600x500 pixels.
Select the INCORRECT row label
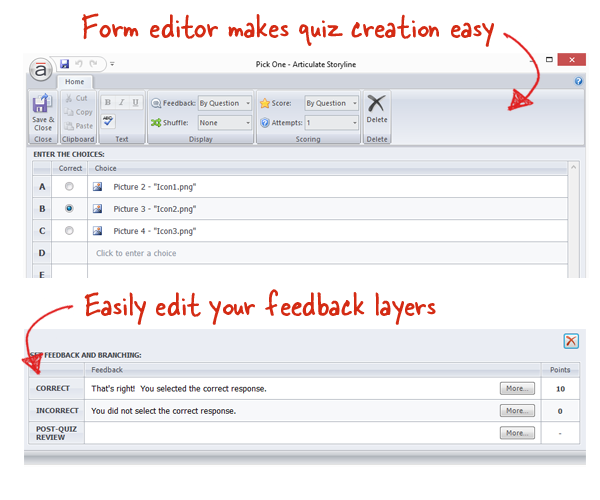coord(56,410)
